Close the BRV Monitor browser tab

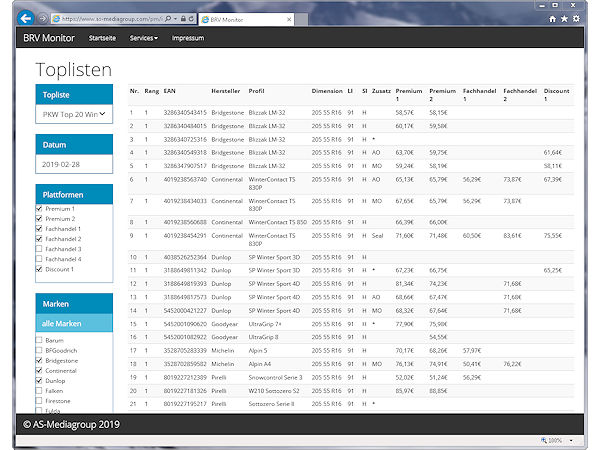289,19
